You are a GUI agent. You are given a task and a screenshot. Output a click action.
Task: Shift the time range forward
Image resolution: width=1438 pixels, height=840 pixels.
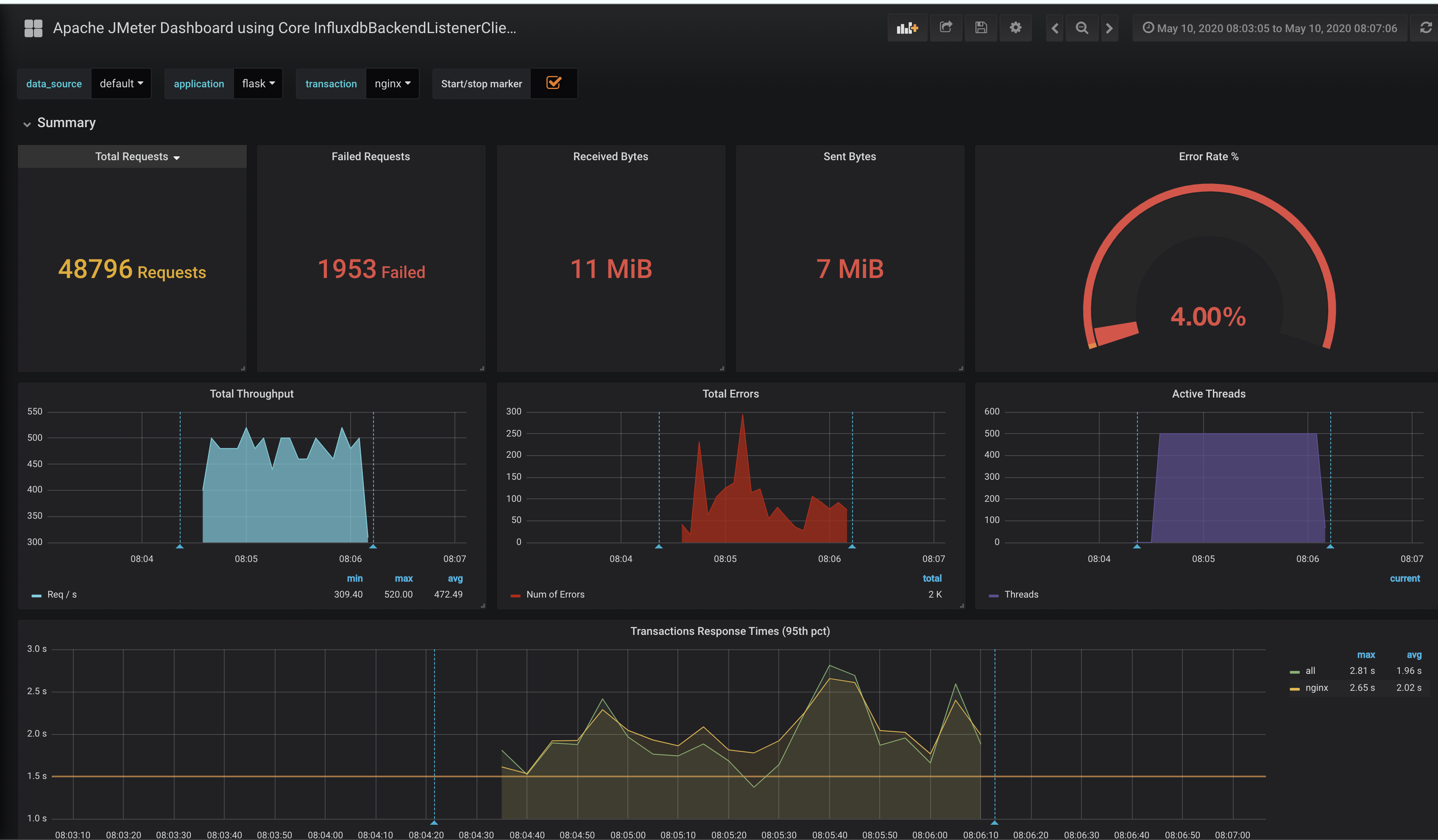1109,28
